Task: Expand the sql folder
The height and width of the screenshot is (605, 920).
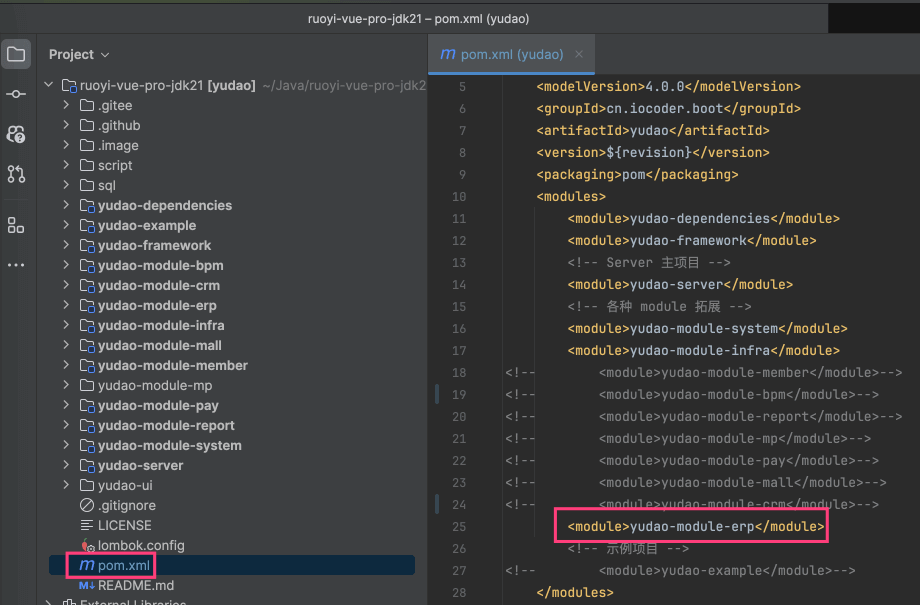Action: point(66,186)
